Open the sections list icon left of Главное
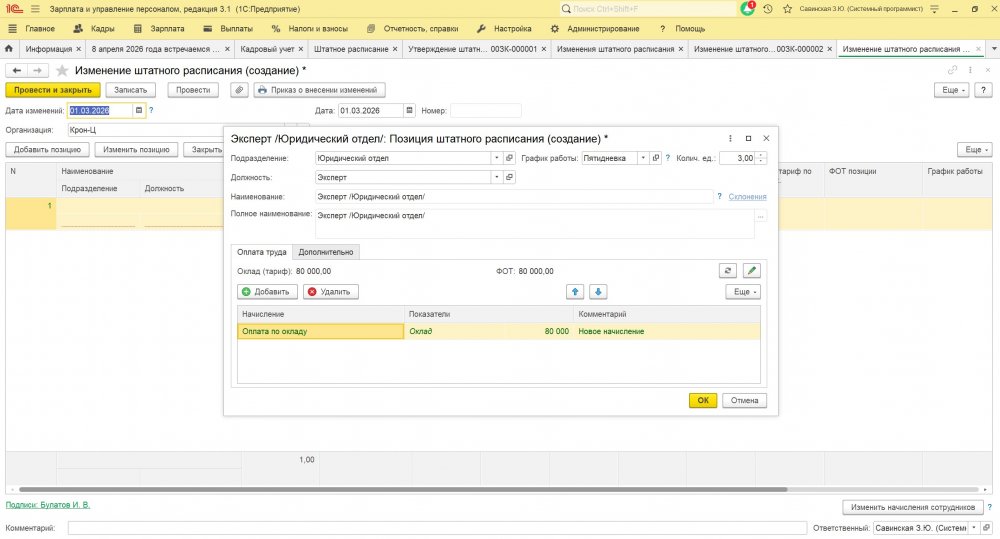Image resolution: width=1000 pixels, height=539 pixels. coord(12,29)
